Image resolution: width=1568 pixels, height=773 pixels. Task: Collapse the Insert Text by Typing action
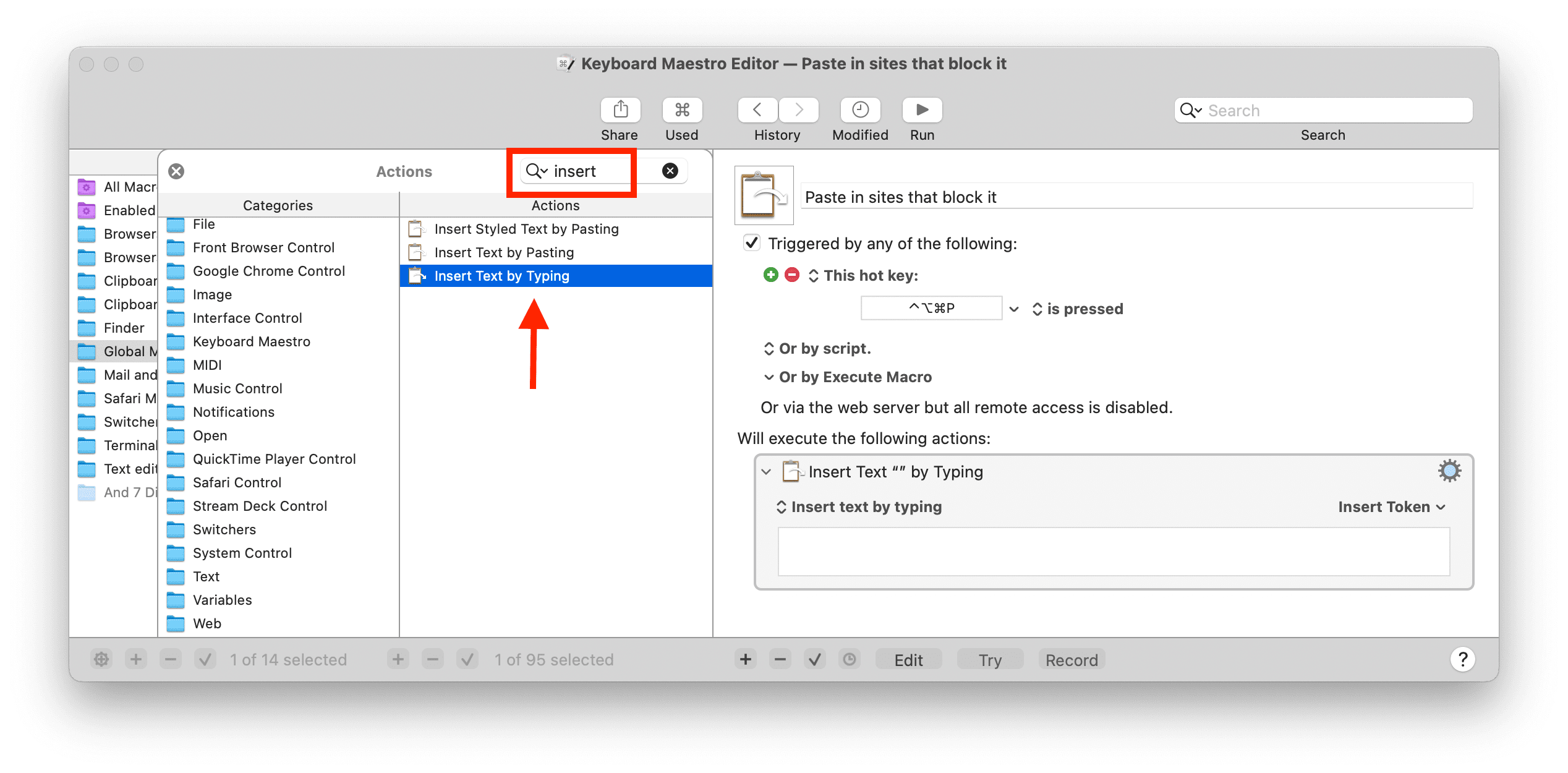point(766,472)
